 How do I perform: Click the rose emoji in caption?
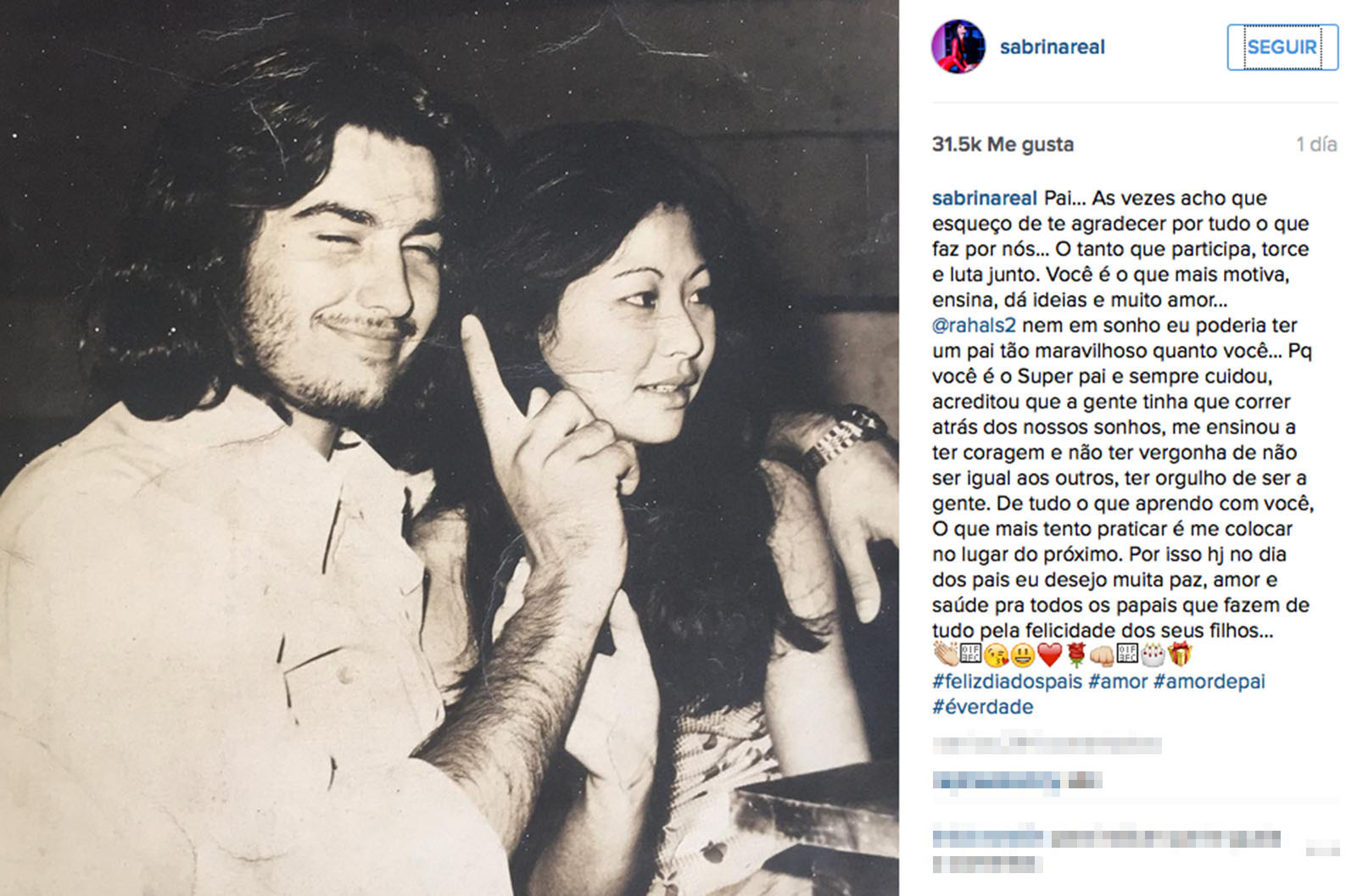(1076, 655)
